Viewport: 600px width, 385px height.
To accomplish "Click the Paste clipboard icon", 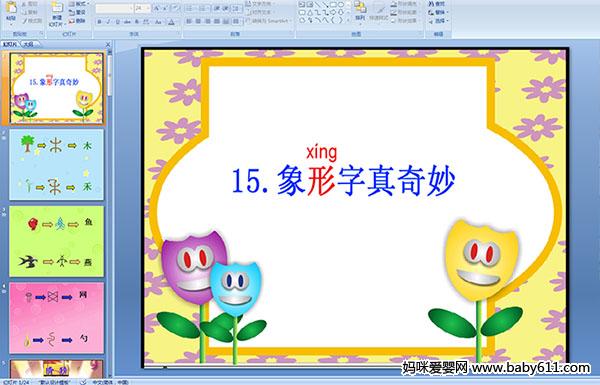I will (x=11, y=11).
